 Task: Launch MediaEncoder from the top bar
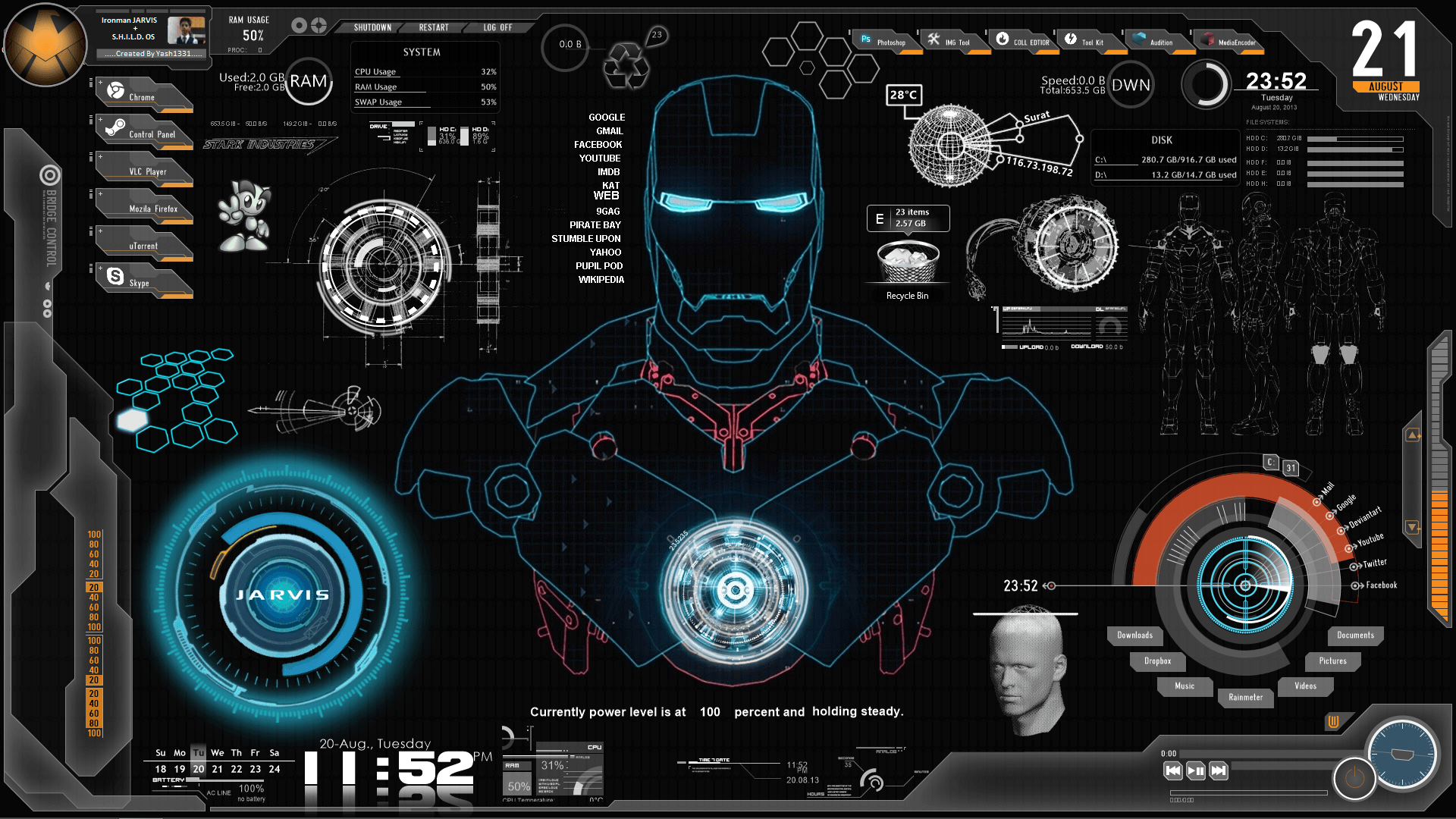tap(1228, 42)
